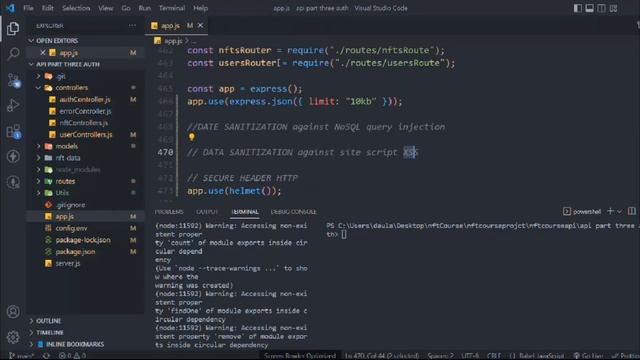This screenshot has width=640, height=360.
Task: Open errors and warnings count in status bar
Action: (72, 356)
